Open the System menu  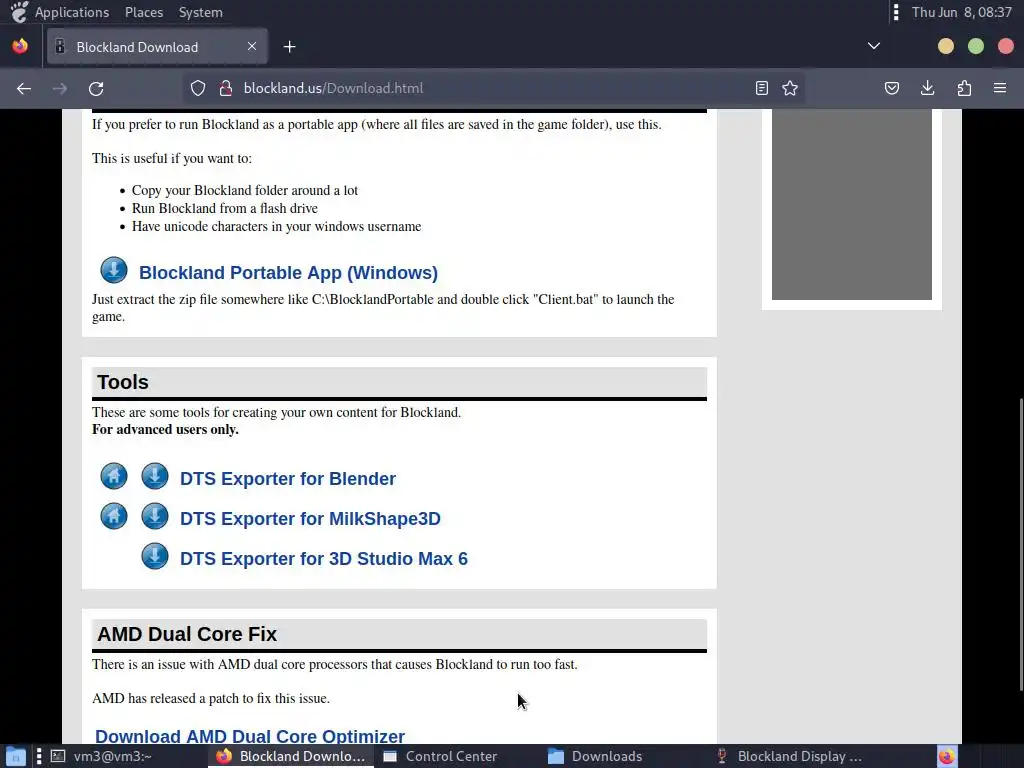point(200,12)
